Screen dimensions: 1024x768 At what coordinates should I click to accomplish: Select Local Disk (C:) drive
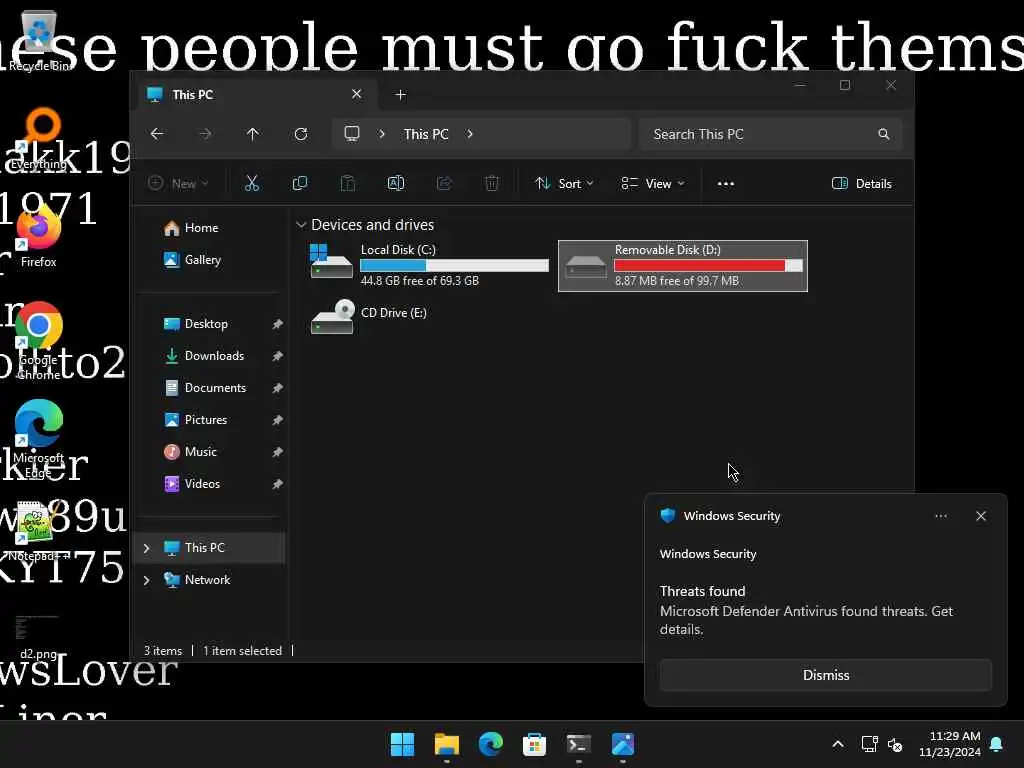[x=430, y=265]
